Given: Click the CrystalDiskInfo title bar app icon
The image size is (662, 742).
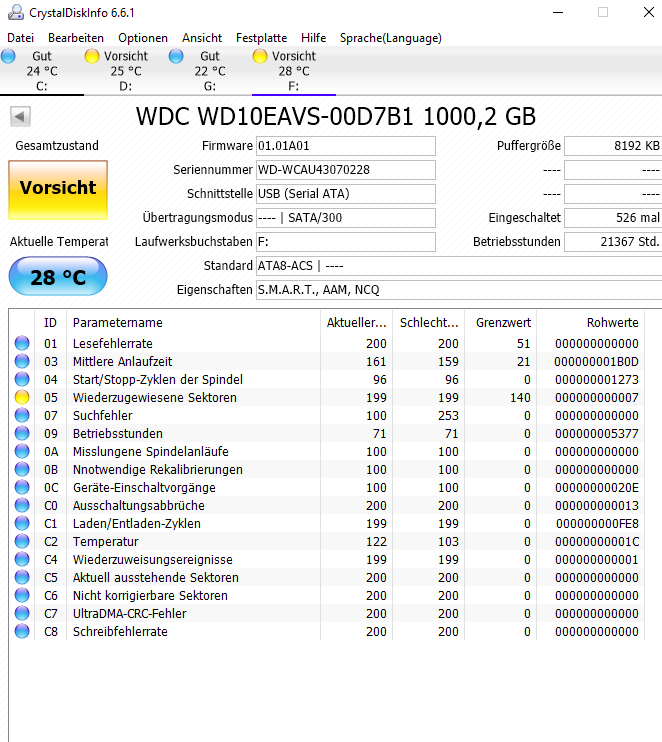Looking at the screenshot, I should click(x=16, y=12).
